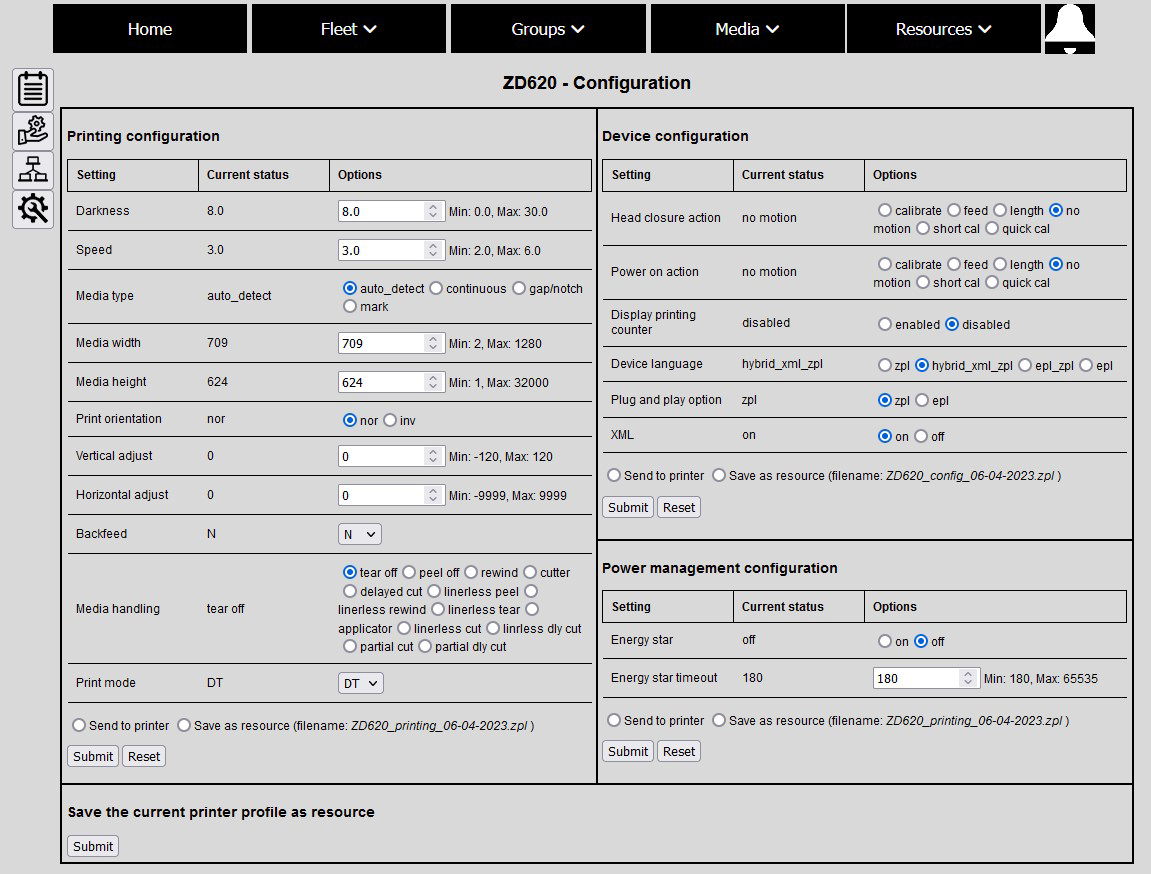
Task: Choose short cal for Power on action
Action: [x=923, y=282]
